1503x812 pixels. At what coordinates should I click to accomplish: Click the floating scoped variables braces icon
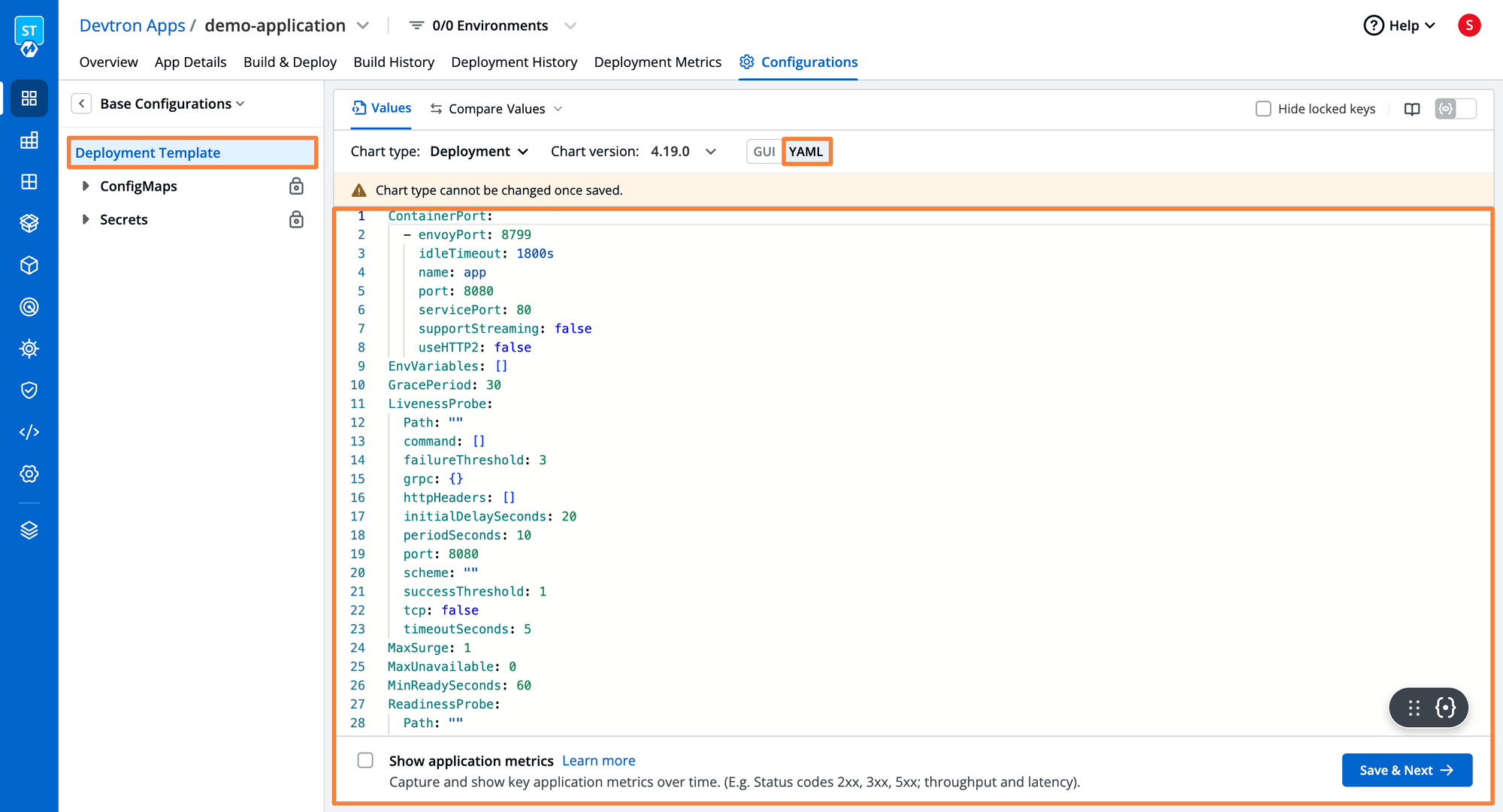coord(1445,708)
